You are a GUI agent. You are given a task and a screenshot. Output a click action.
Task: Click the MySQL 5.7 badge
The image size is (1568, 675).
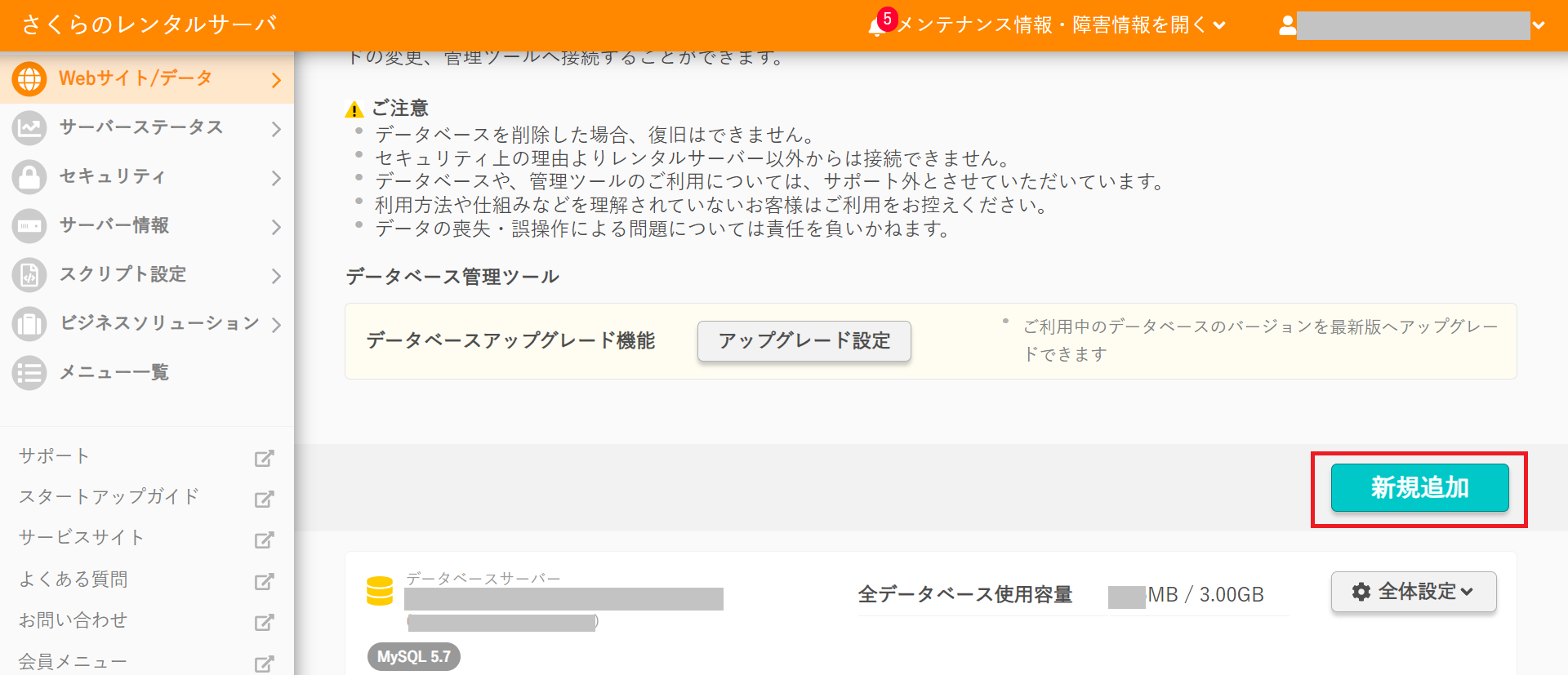pyautogui.click(x=414, y=657)
